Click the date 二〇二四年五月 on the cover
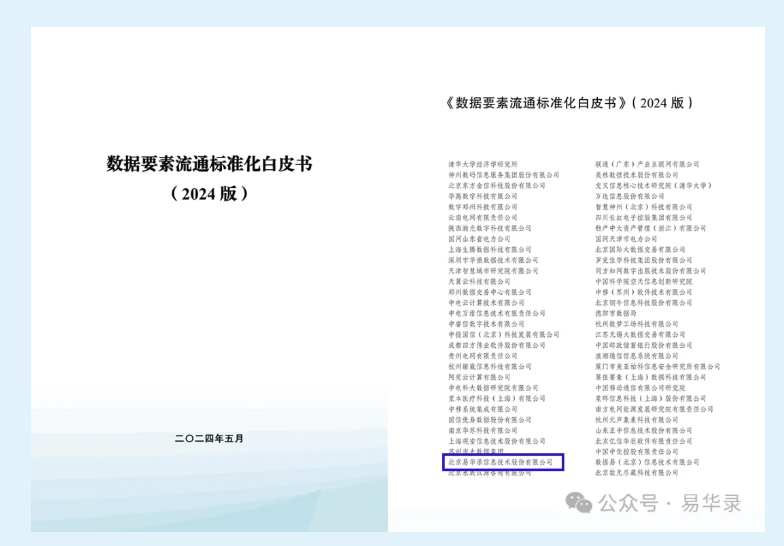Viewport: 784px width, 546px height. (209, 438)
